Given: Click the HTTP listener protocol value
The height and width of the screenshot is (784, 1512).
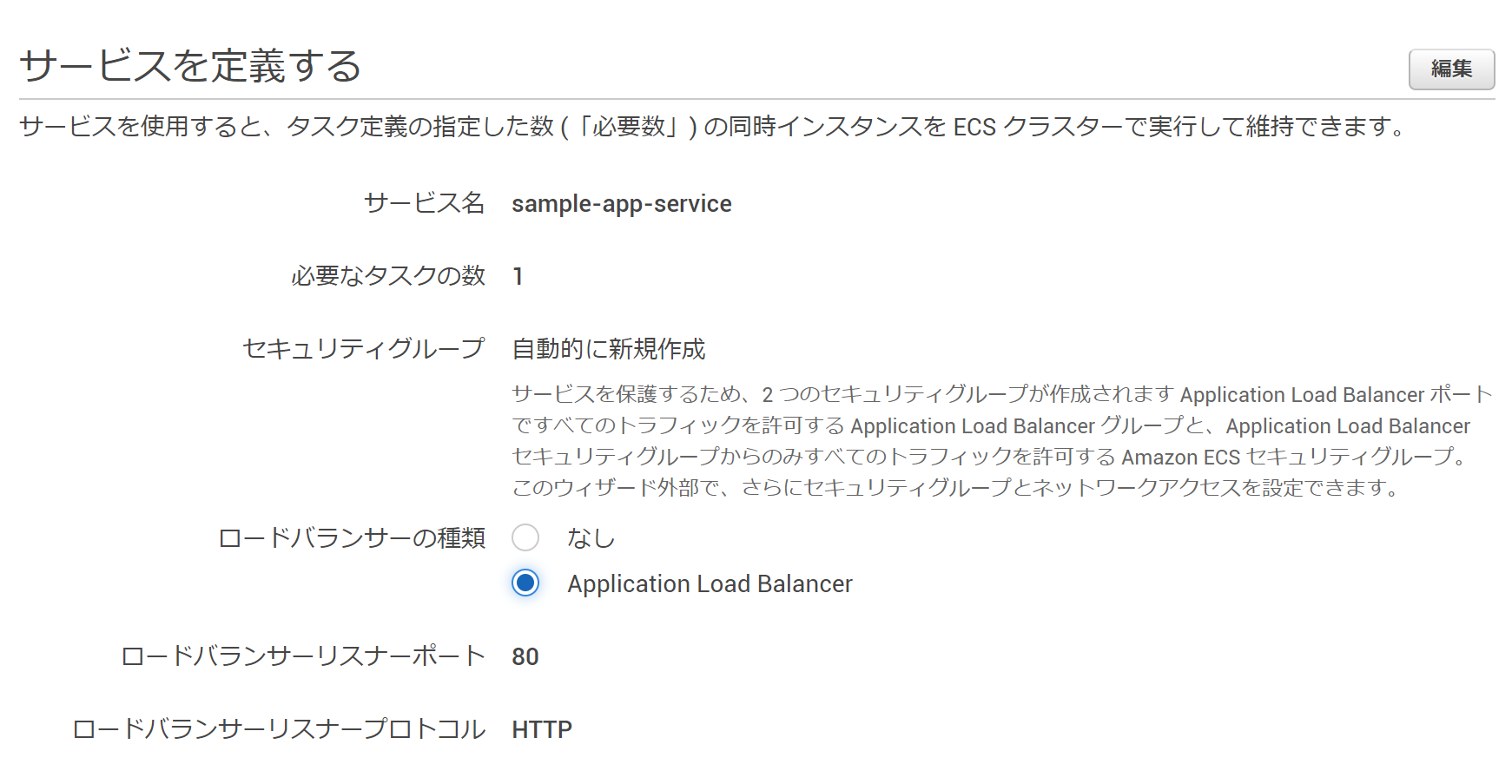Looking at the screenshot, I should (542, 729).
